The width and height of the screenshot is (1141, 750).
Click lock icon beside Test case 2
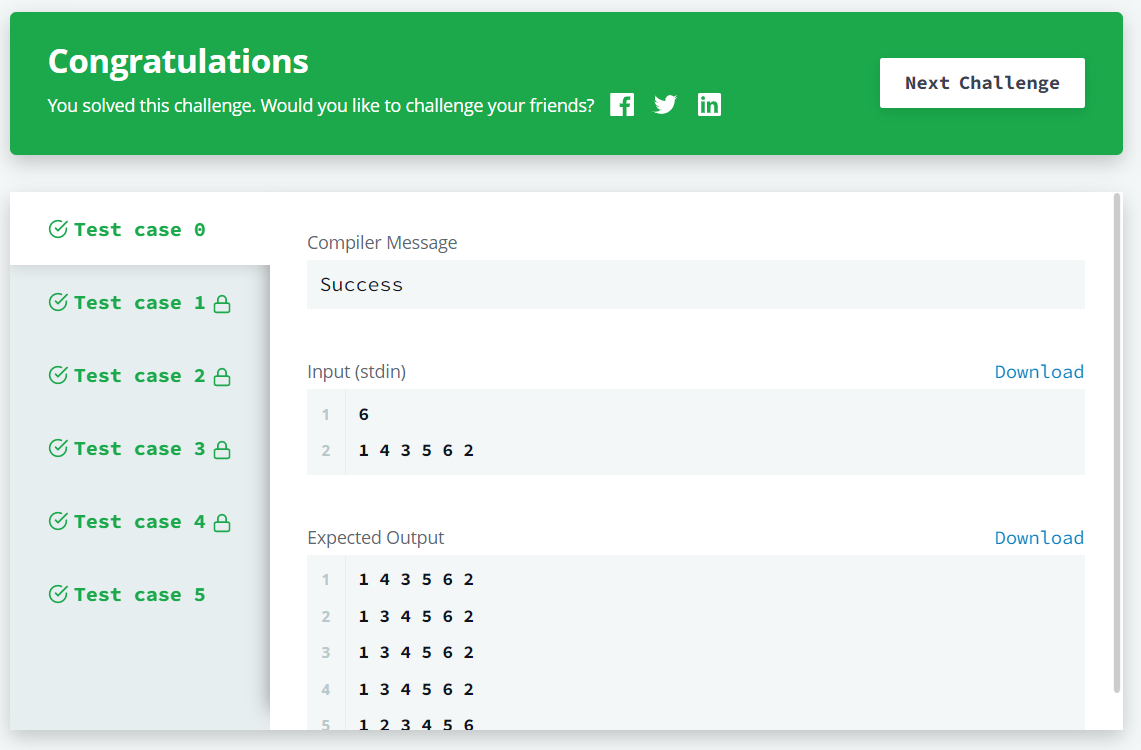point(222,377)
